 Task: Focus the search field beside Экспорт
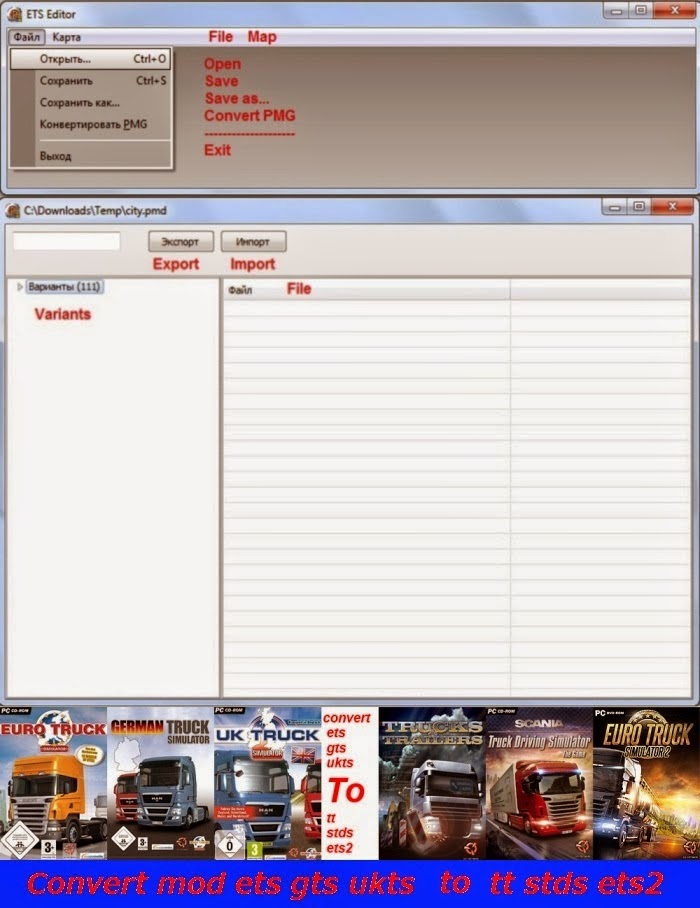67,241
